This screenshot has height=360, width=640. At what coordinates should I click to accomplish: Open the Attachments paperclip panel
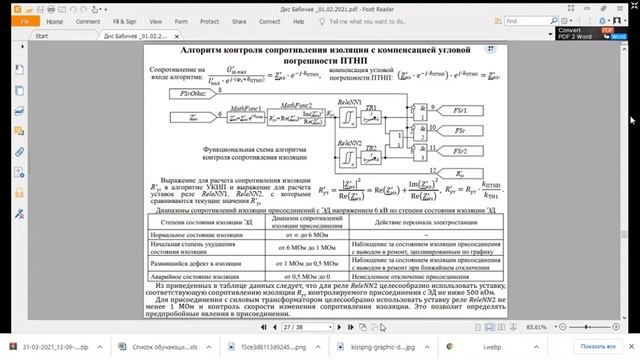[x=19, y=152]
